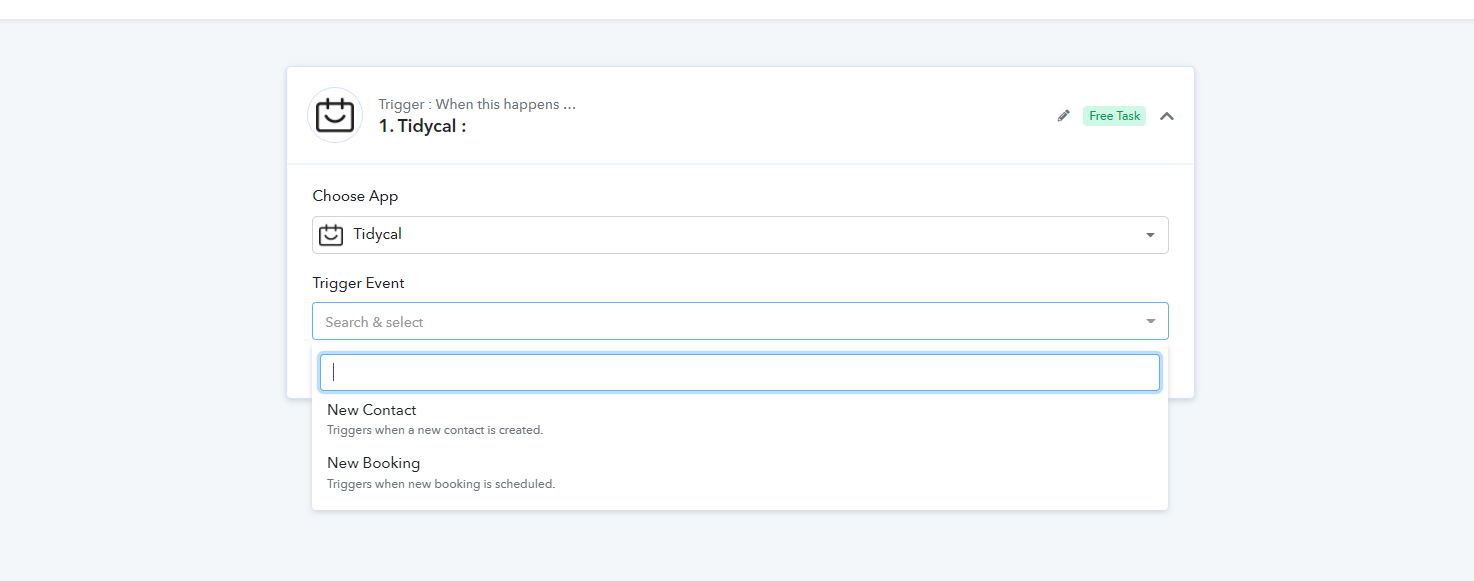Click blank area below New Booking in list
The height and width of the screenshot is (581, 1474).
click(x=740, y=502)
